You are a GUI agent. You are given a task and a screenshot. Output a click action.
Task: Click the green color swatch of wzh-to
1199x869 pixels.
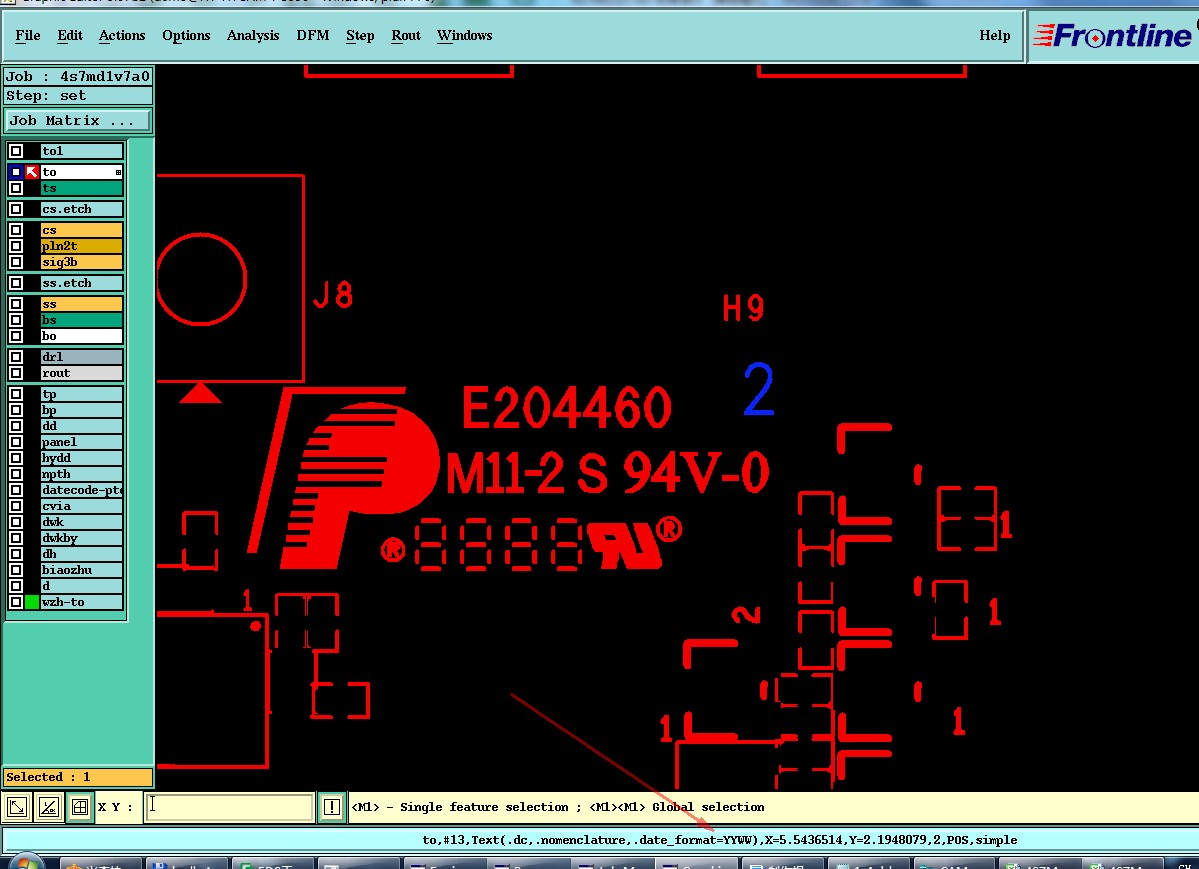[31, 602]
